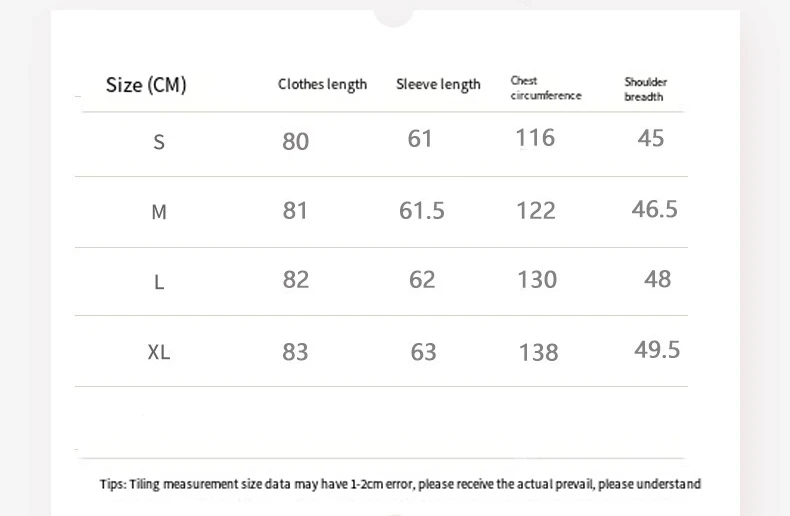Click sleeve length value 63

(423, 352)
